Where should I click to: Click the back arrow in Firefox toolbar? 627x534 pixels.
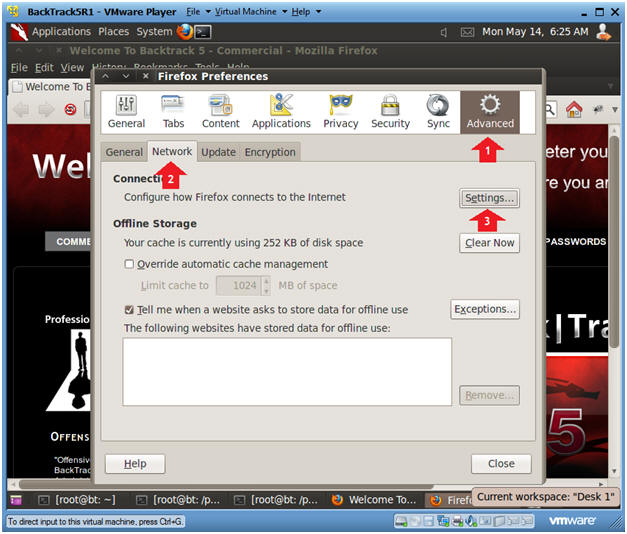click(21, 109)
